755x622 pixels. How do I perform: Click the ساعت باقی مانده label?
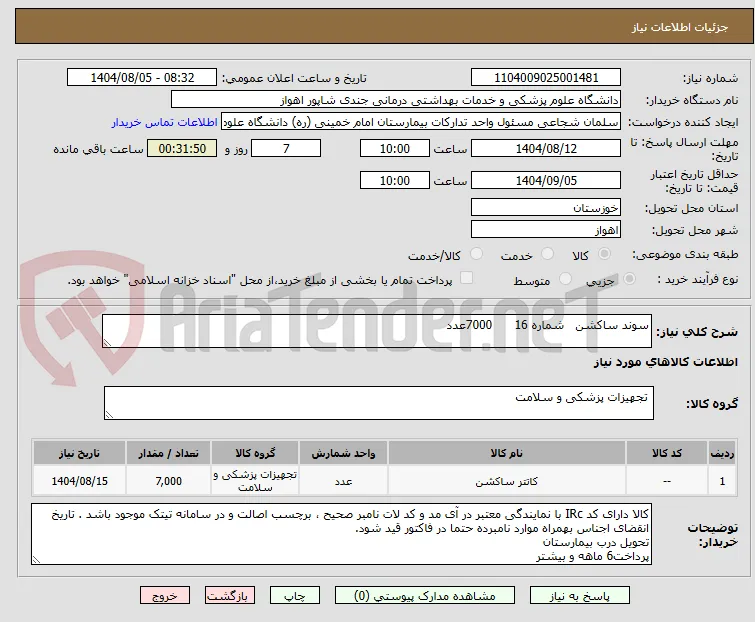click(x=98, y=149)
